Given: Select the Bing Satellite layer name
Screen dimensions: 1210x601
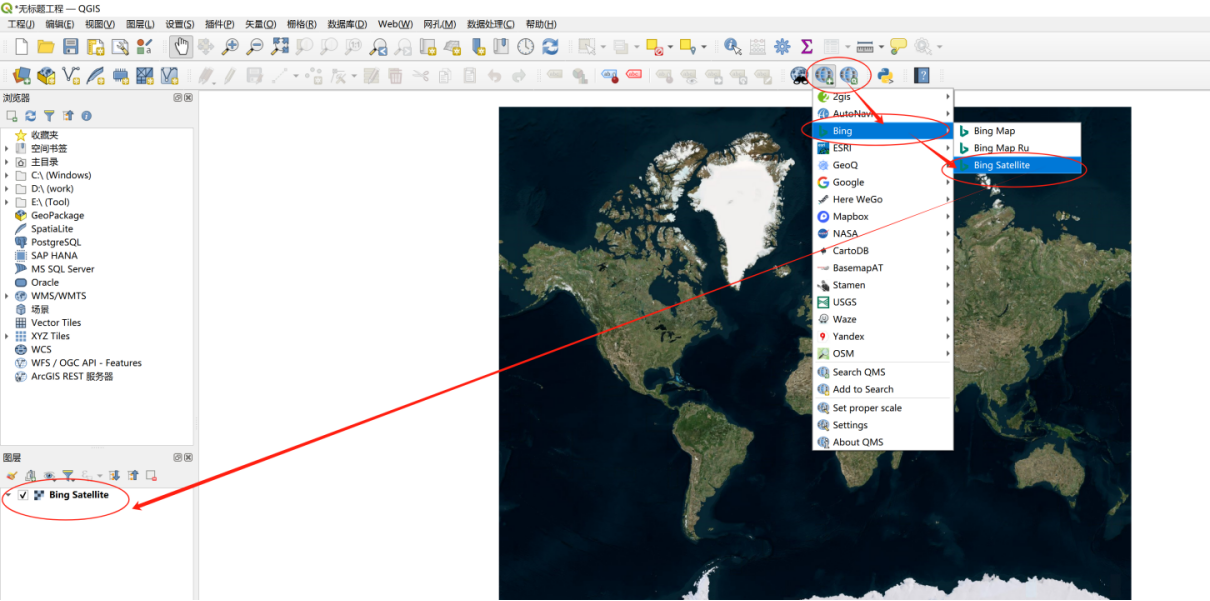Looking at the screenshot, I should (x=79, y=495).
